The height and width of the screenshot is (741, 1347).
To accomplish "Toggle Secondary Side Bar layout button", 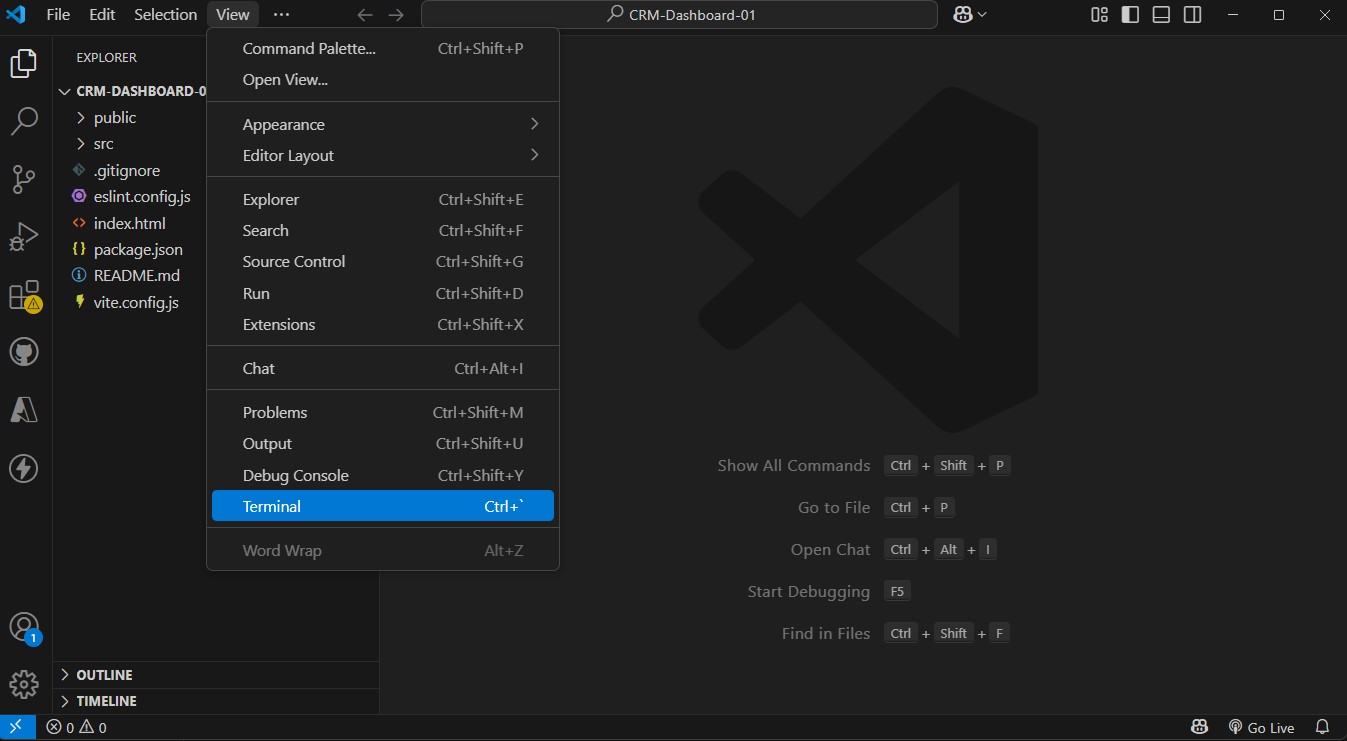I will coord(1192,15).
